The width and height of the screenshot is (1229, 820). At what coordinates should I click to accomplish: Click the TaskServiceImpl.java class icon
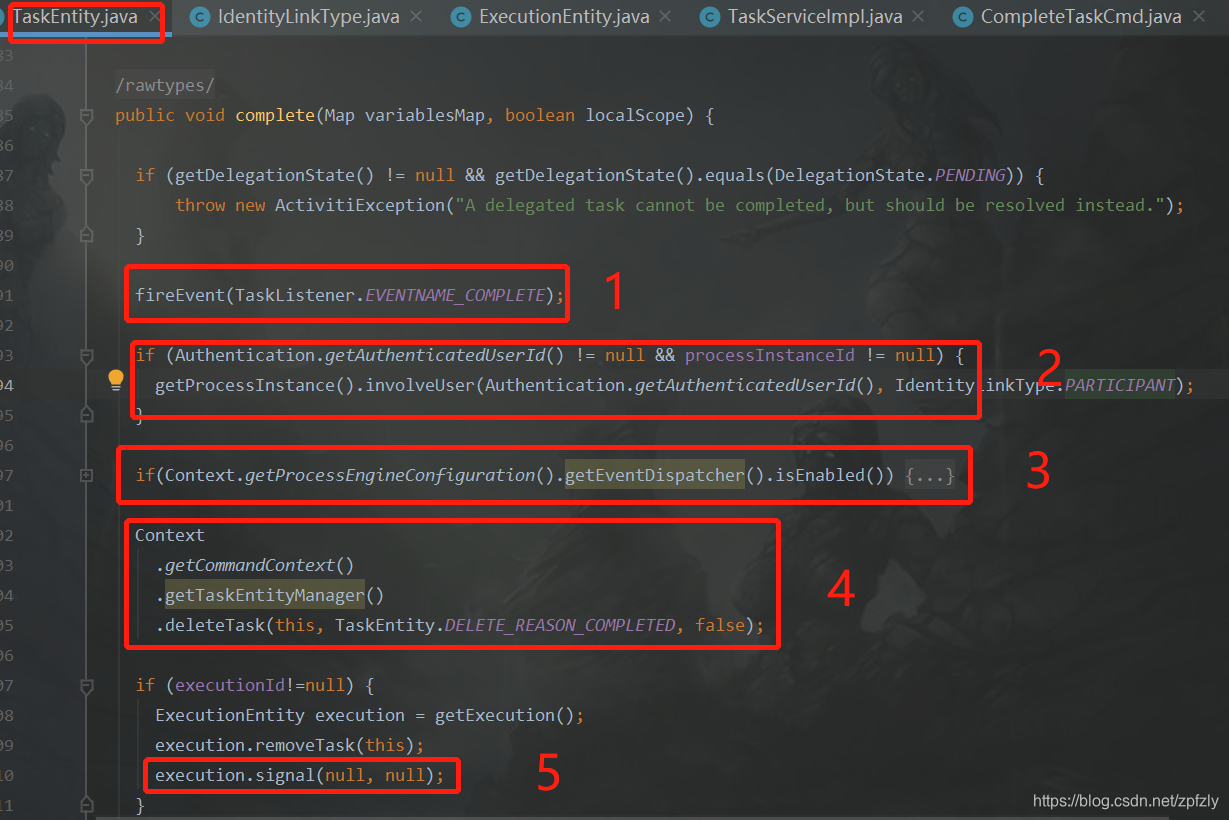tap(710, 17)
